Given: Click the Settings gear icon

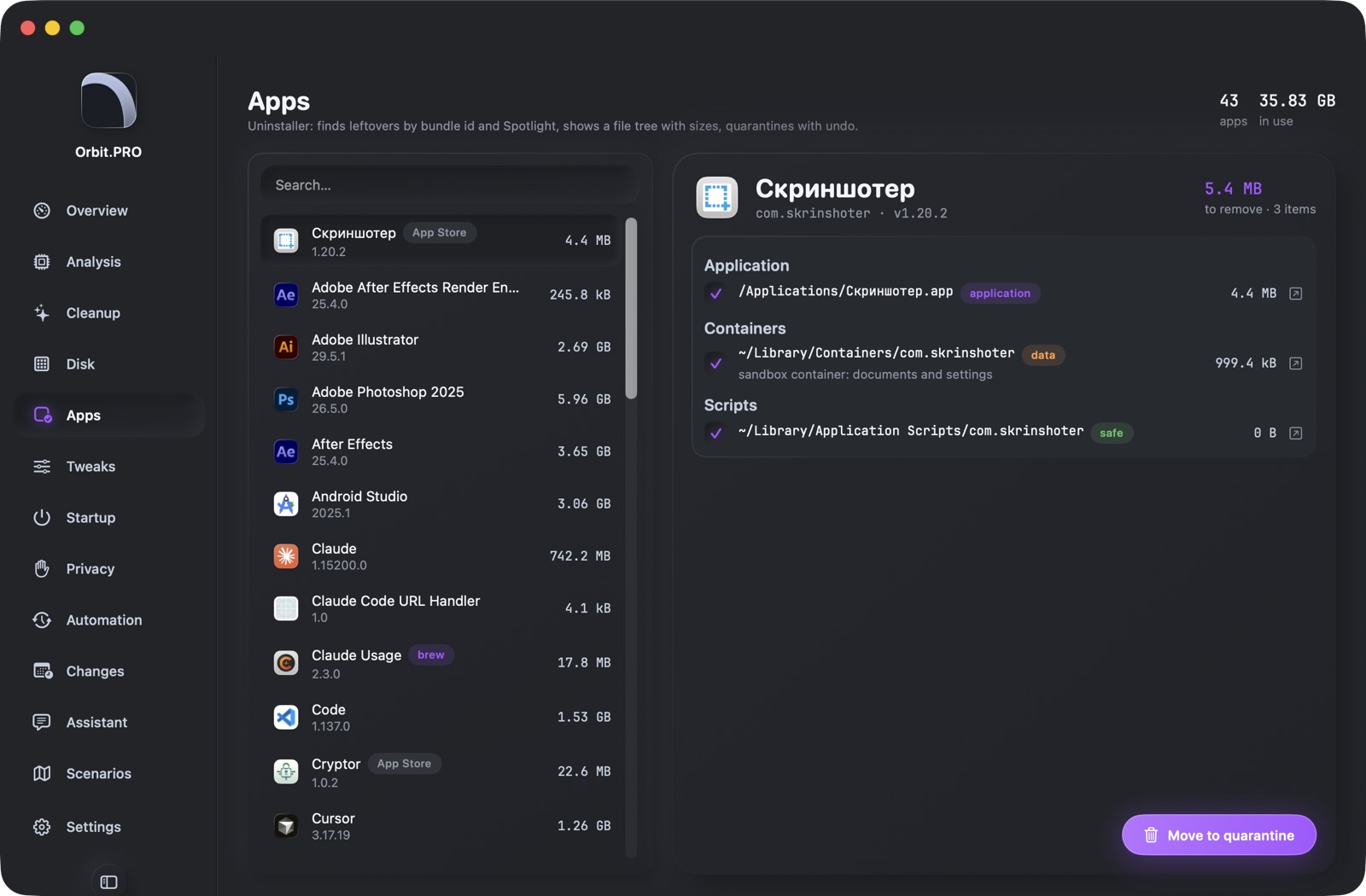Looking at the screenshot, I should (42, 827).
